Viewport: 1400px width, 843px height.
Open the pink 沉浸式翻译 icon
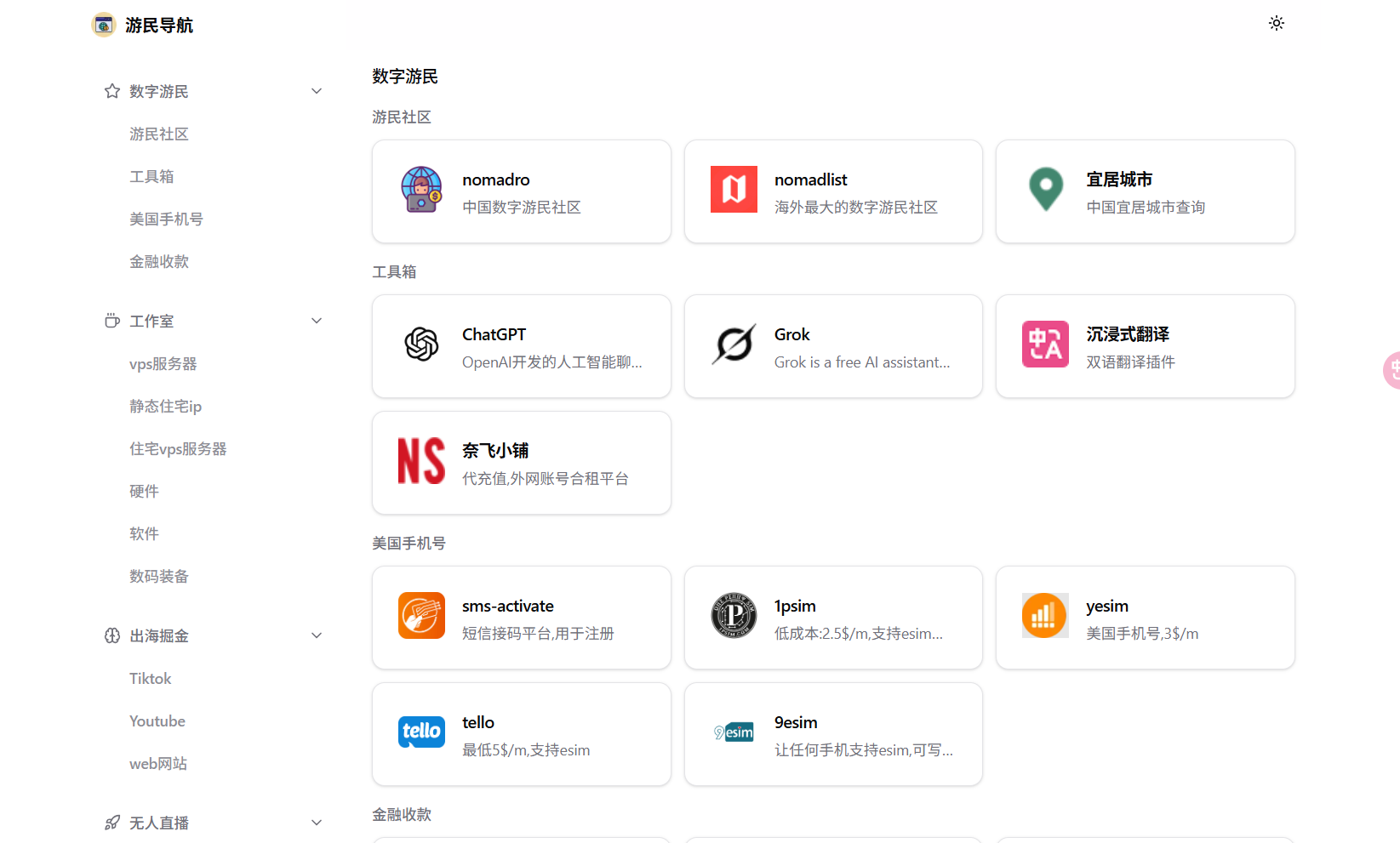click(1045, 345)
